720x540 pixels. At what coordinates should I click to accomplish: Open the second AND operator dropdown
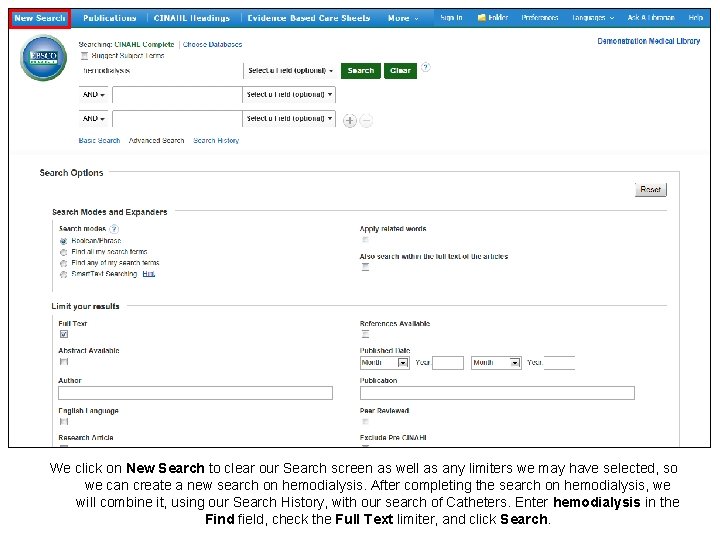(94, 118)
